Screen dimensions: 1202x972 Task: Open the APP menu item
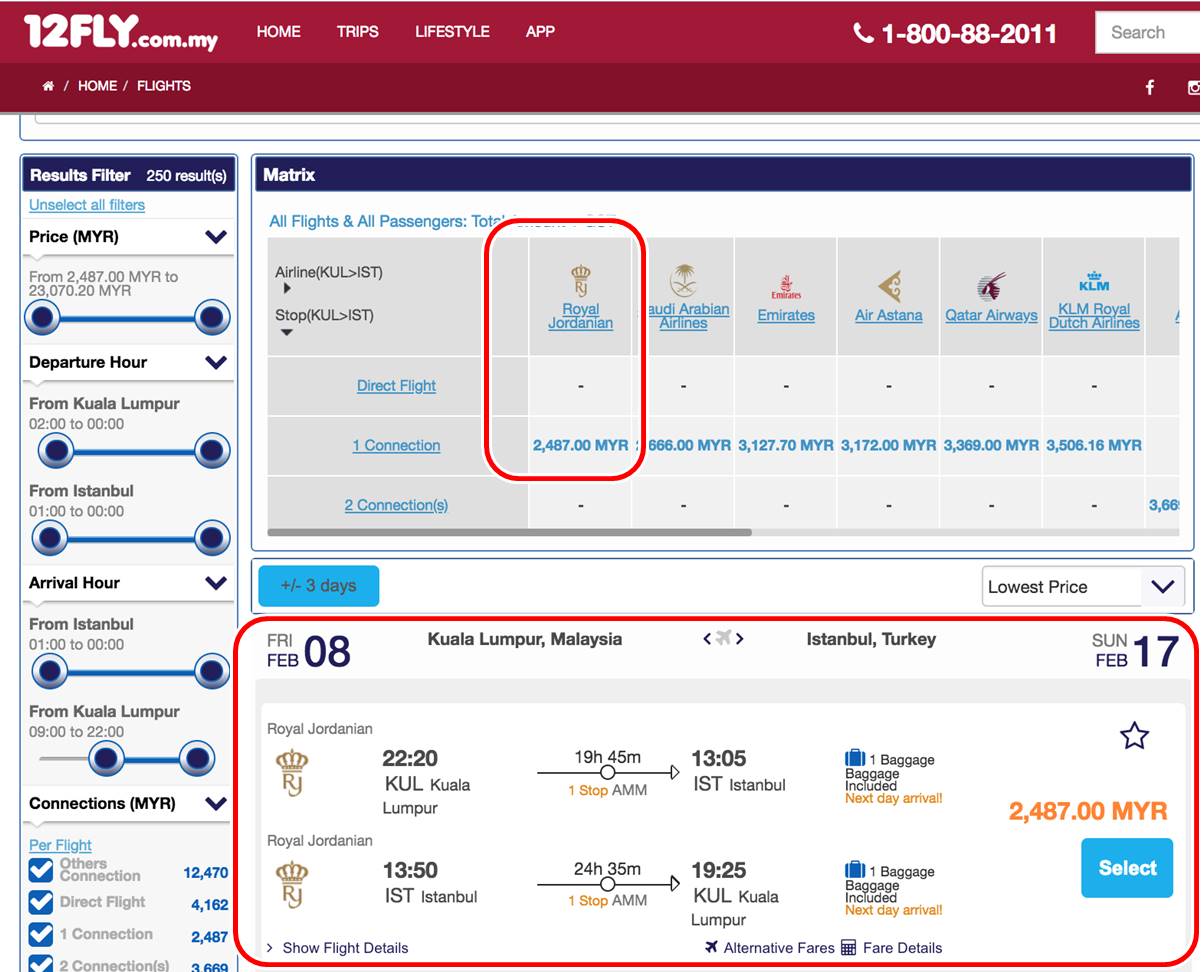point(540,32)
